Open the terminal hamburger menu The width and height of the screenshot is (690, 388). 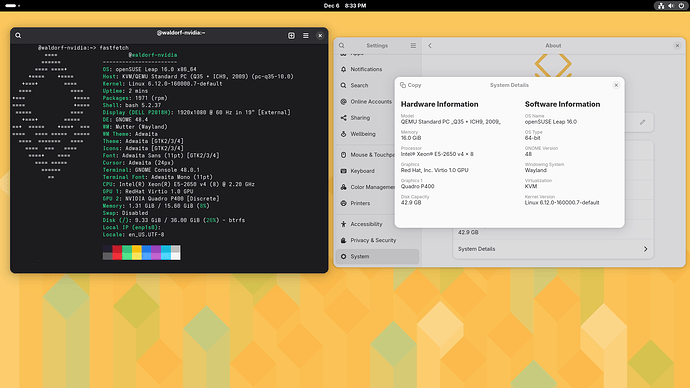click(x=306, y=36)
